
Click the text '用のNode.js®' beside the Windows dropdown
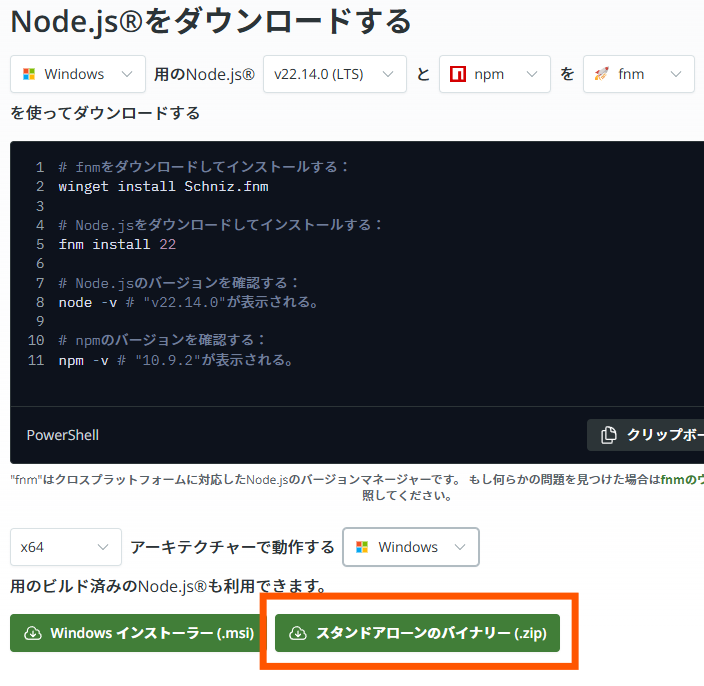pos(204,74)
